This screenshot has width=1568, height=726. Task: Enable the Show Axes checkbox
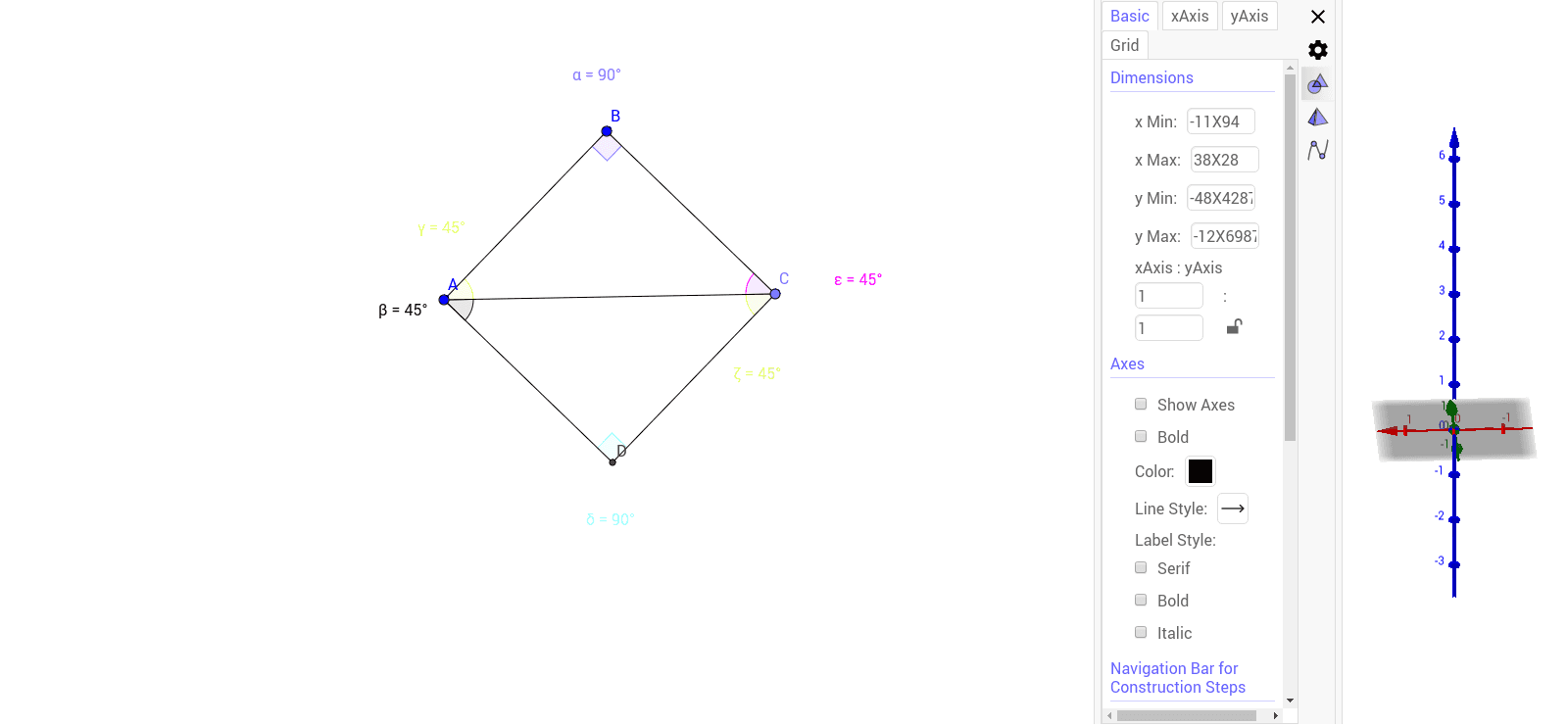(1141, 404)
